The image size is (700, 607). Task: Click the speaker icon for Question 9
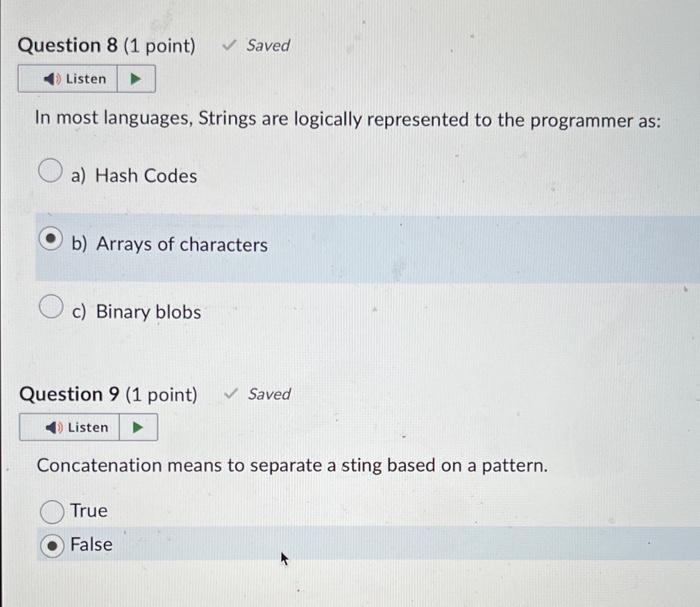click(54, 428)
